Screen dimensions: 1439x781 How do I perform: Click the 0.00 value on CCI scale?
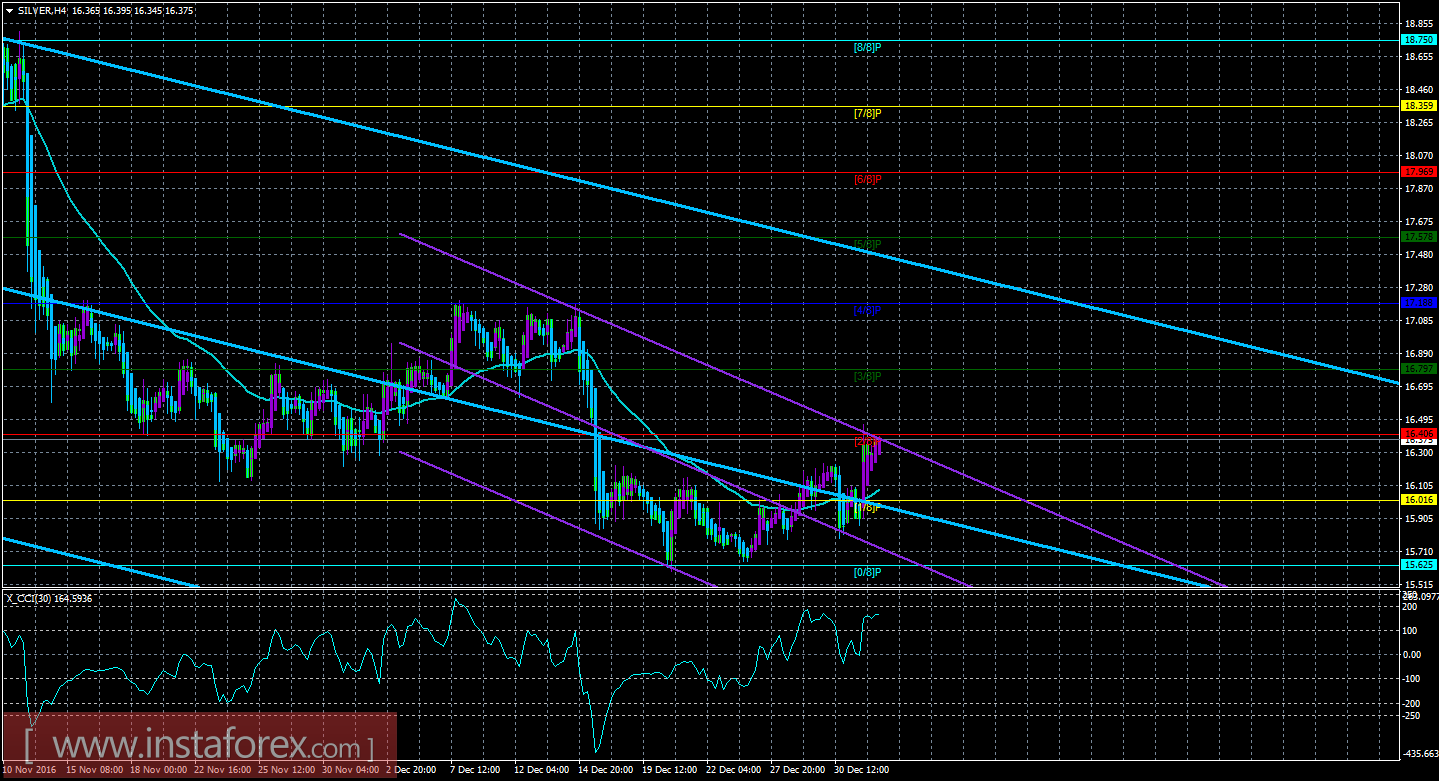(1412, 654)
